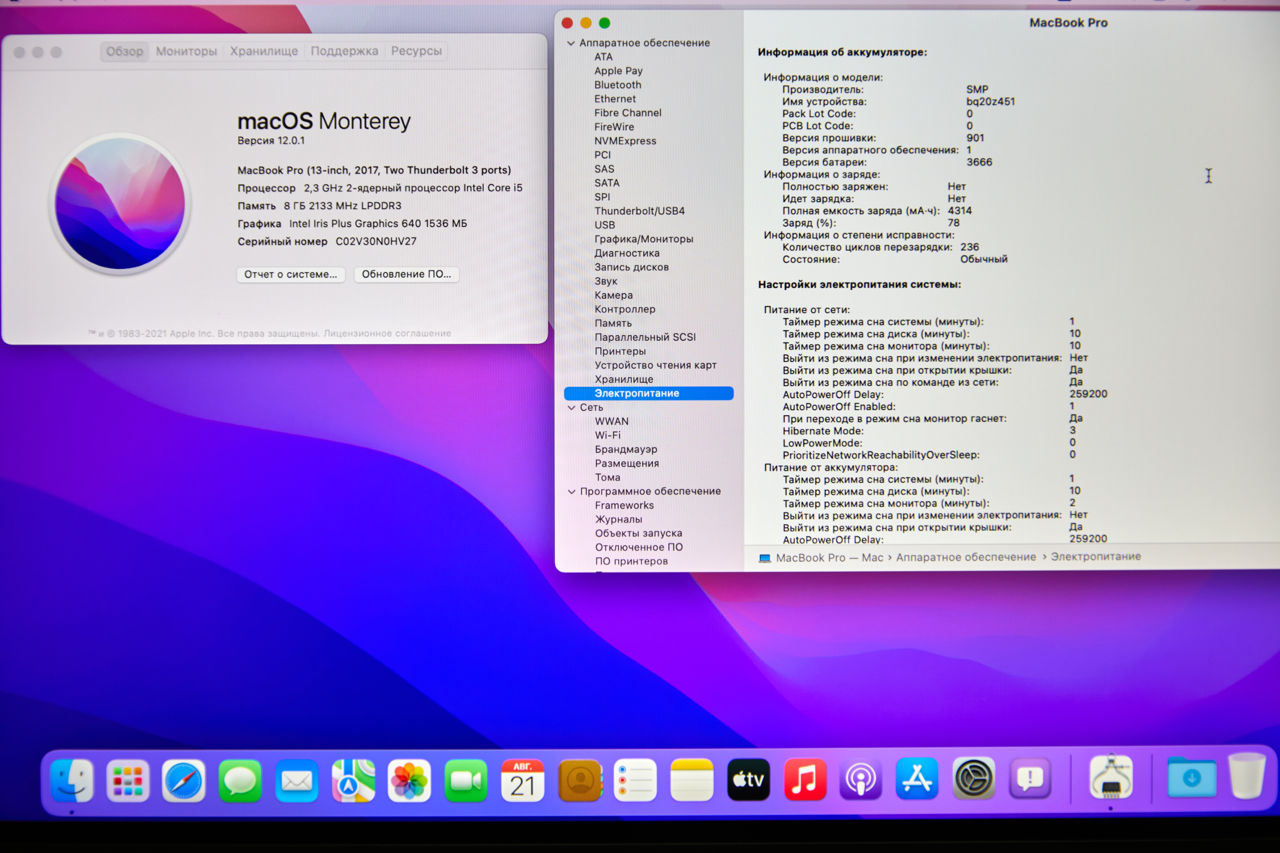
Task: Select Диагностика in sidebar
Action: click(627, 253)
